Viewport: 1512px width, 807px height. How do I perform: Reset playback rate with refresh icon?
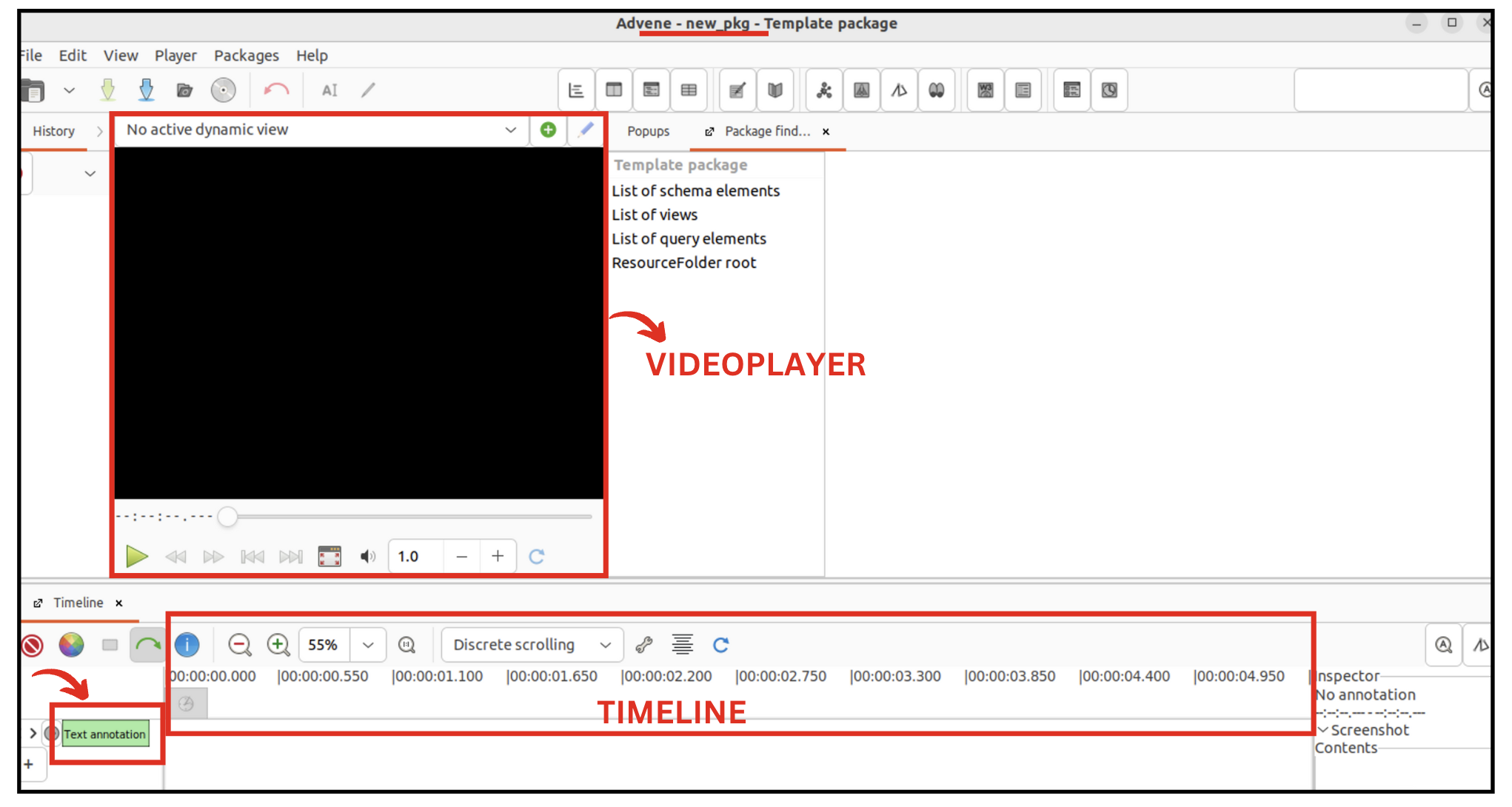tap(537, 556)
